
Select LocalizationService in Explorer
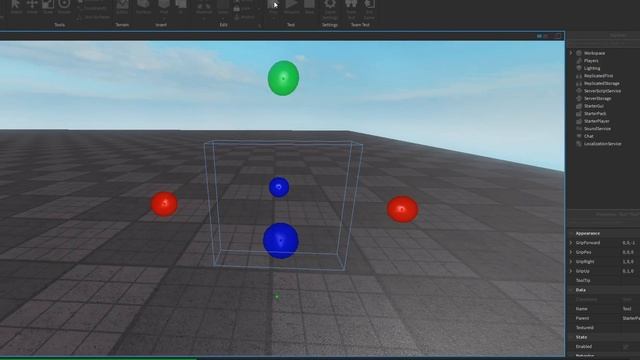coord(602,144)
